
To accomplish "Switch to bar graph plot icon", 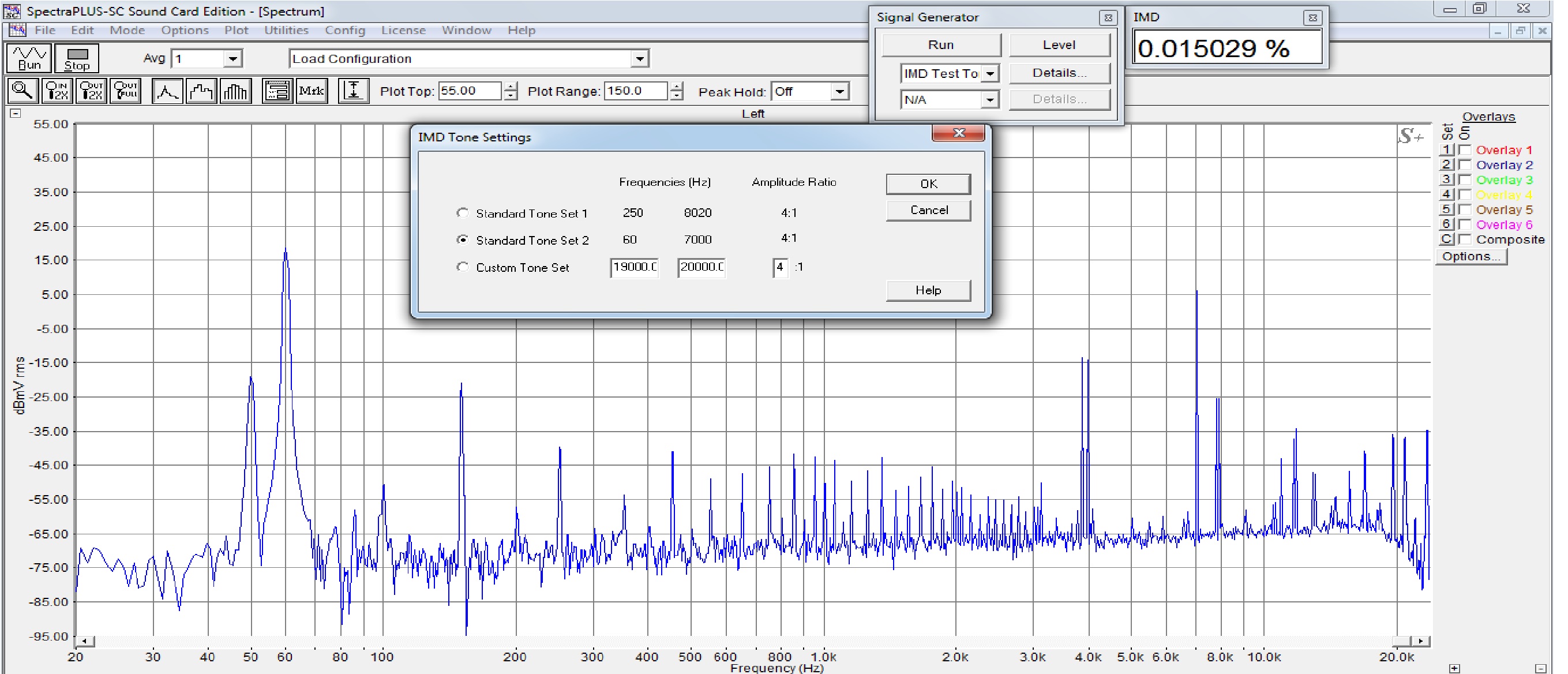I will point(235,91).
